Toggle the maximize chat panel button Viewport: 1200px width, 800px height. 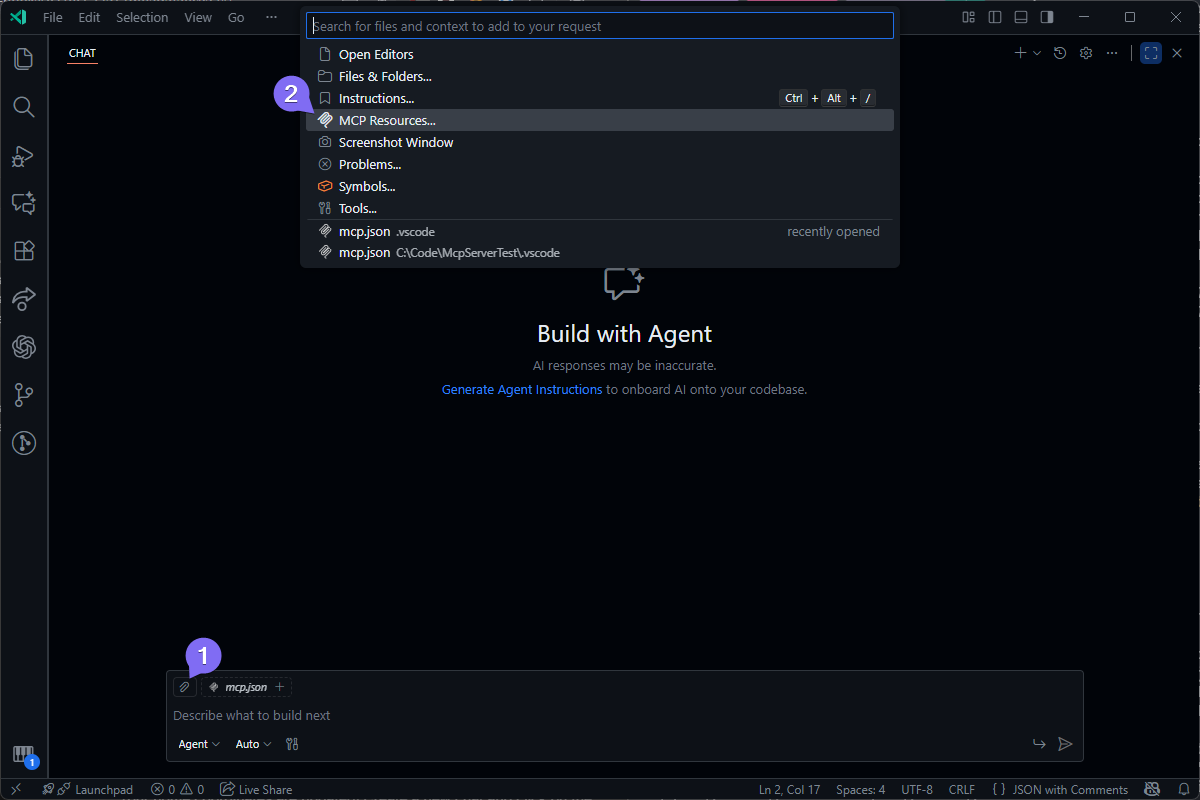coord(1151,52)
